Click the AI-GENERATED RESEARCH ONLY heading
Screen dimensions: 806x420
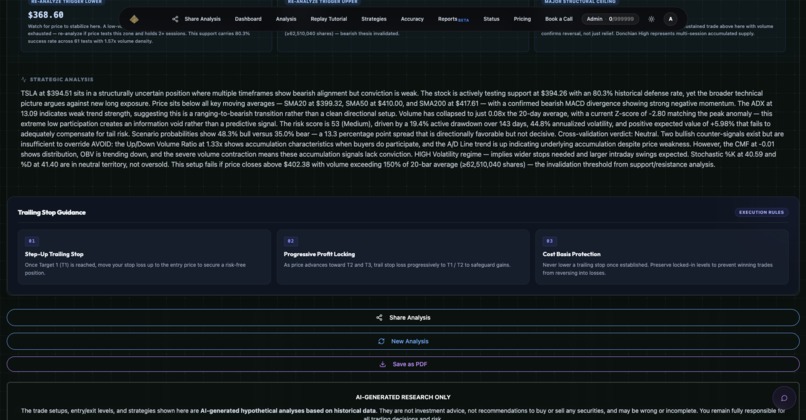click(x=403, y=397)
